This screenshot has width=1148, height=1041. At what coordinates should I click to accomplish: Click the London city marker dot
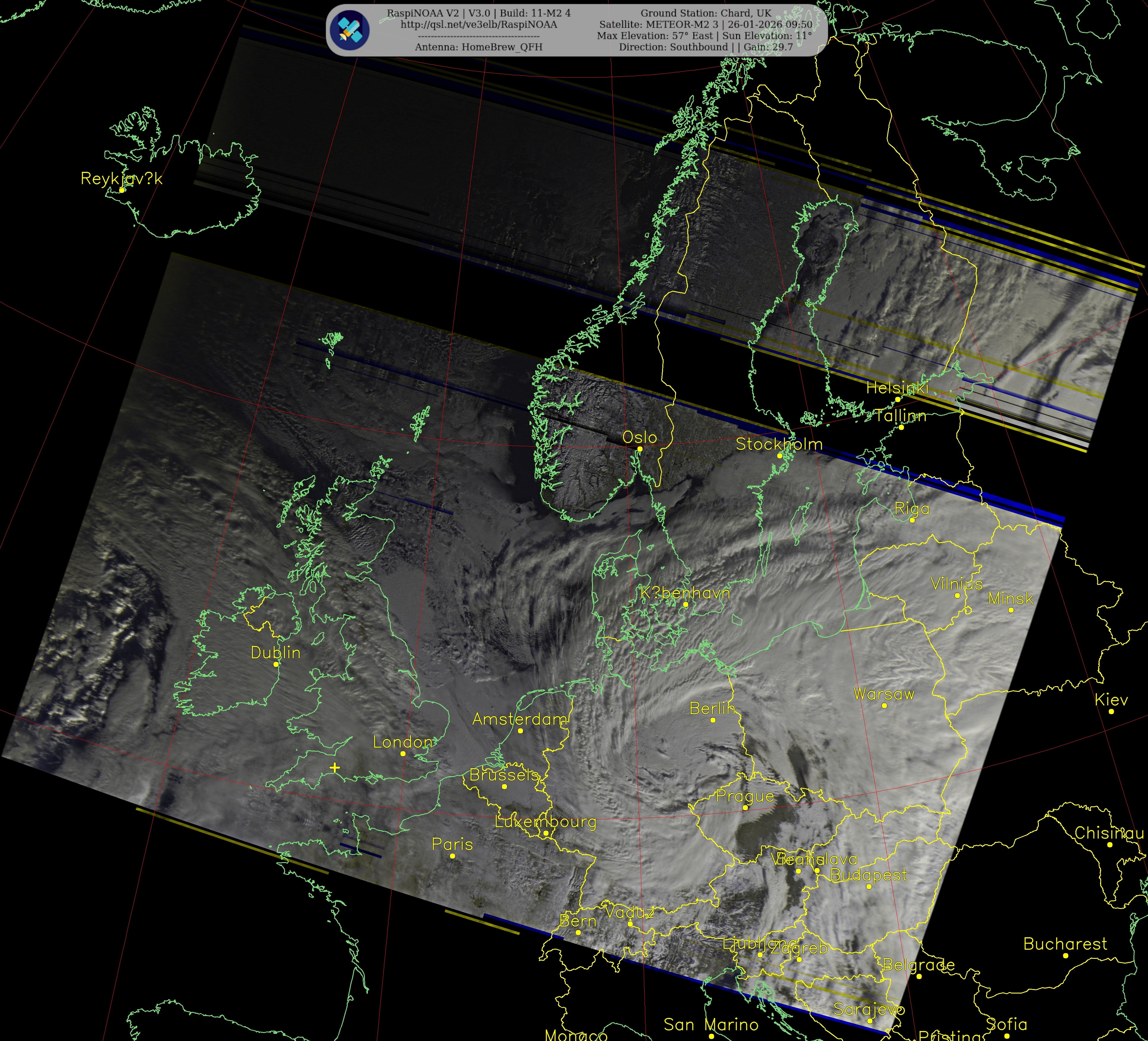coord(403,754)
